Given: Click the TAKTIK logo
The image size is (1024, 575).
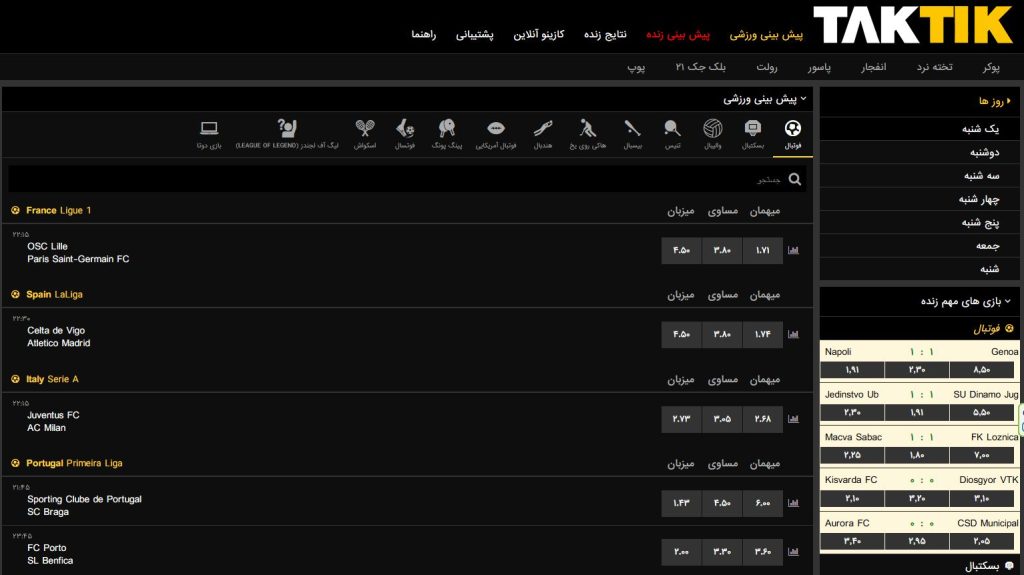Looking at the screenshot, I should click(x=912, y=25).
